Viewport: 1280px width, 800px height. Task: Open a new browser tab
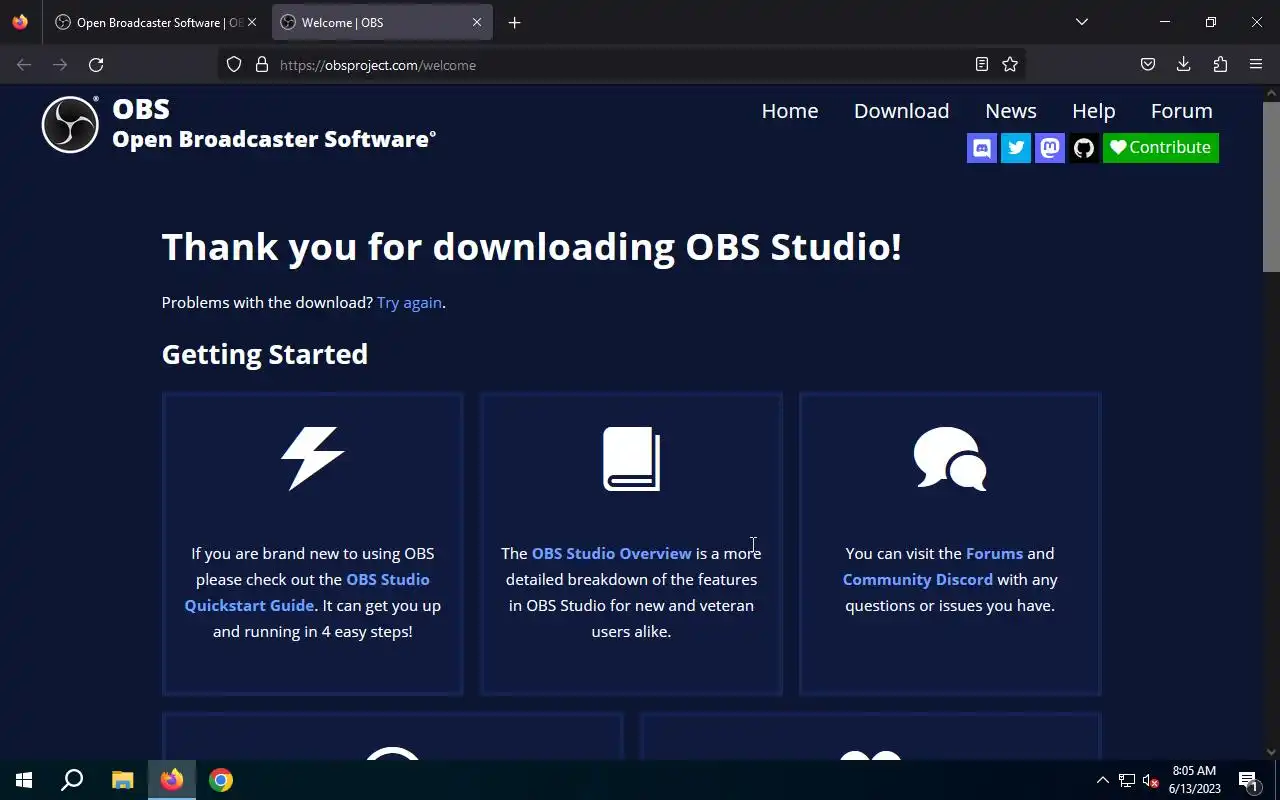pyautogui.click(x=514, y=23)
